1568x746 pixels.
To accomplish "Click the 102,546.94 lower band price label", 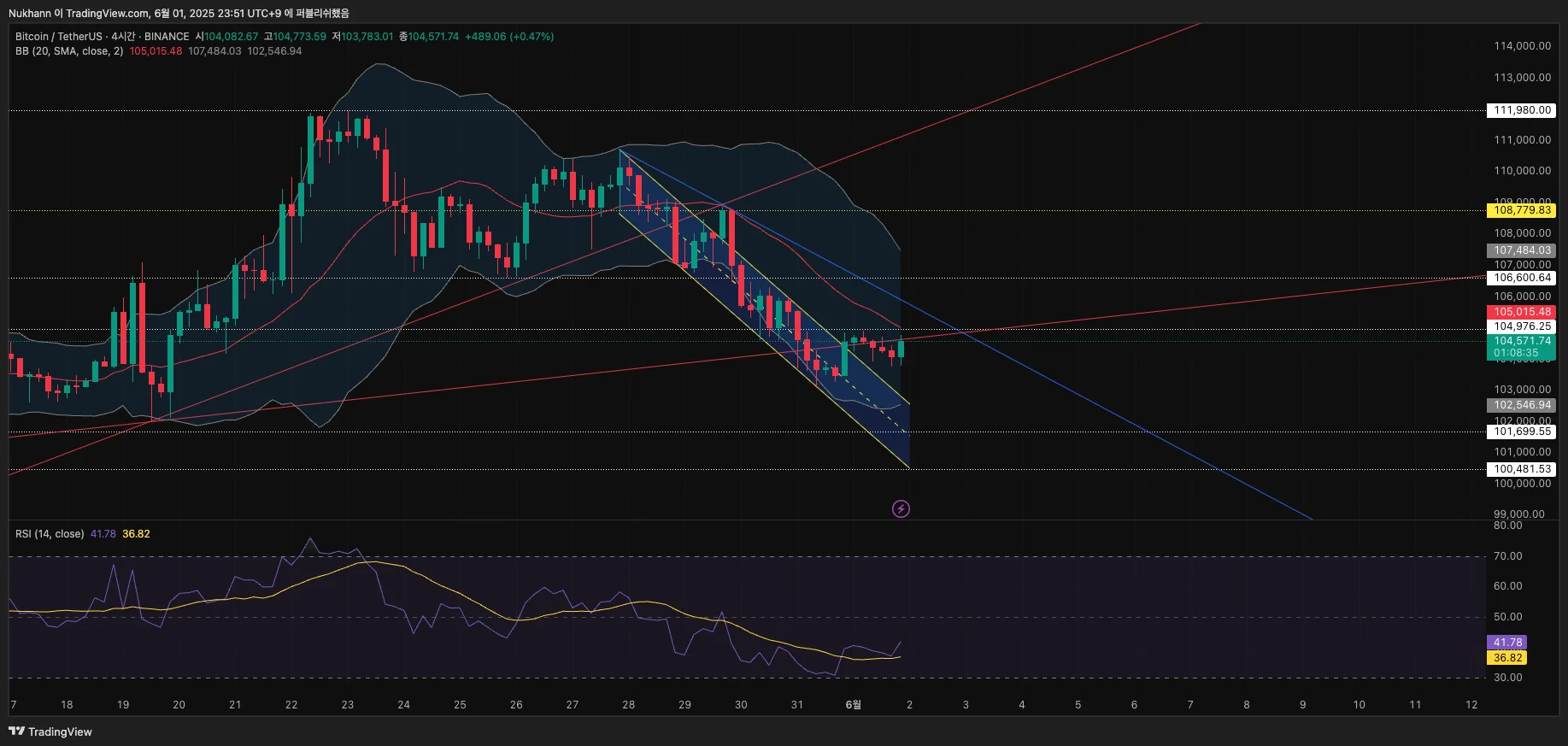I will click(1521, 405).
